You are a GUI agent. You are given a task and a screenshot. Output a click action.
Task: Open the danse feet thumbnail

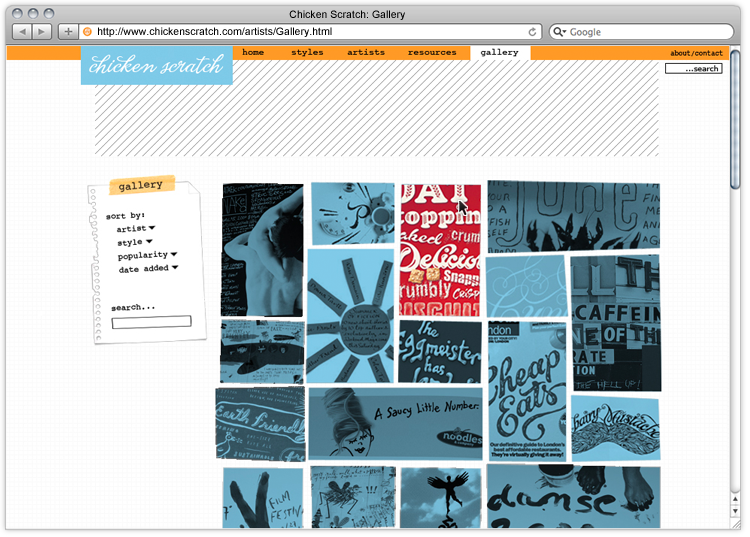pyautogui.click(x=574, y=496)
